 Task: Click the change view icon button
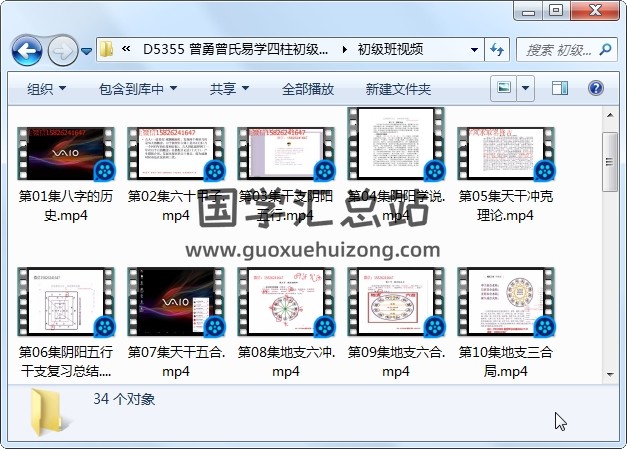(x=504, y=88)
